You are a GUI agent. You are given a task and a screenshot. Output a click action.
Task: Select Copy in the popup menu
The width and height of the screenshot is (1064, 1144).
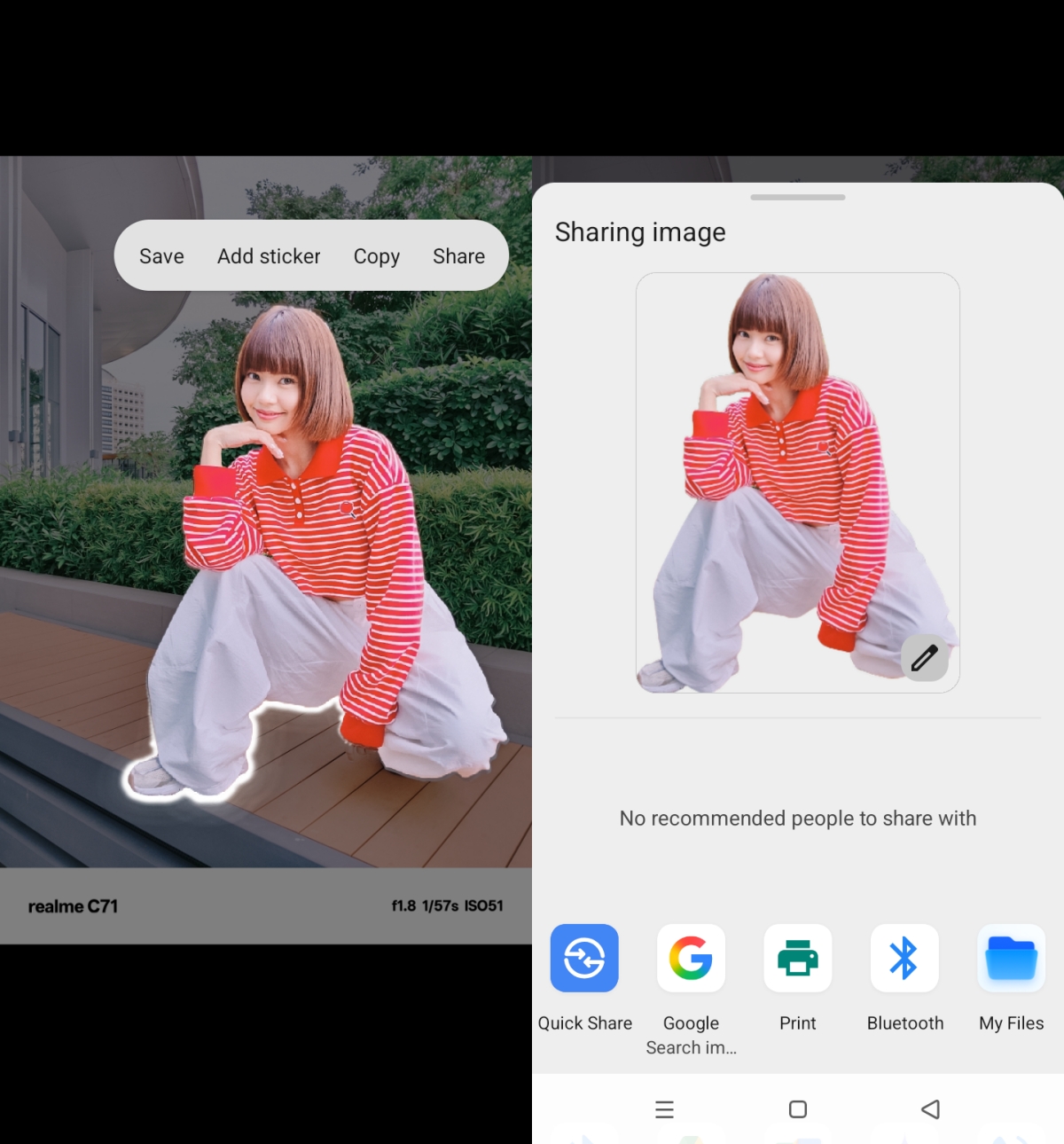click(x=376, y=256)
